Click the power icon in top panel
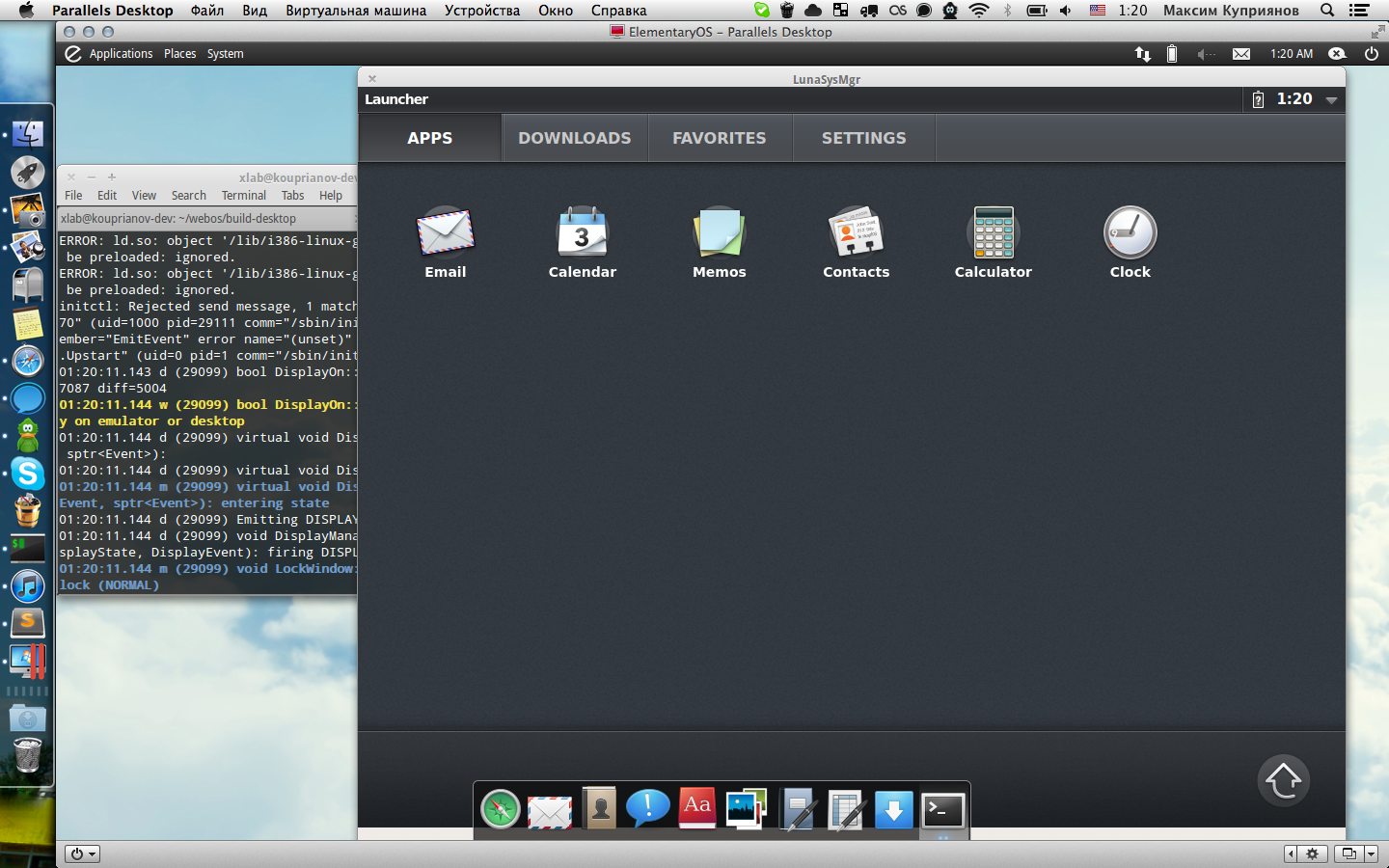This screenshot has height=868, width=1389. pos(1371,54)
